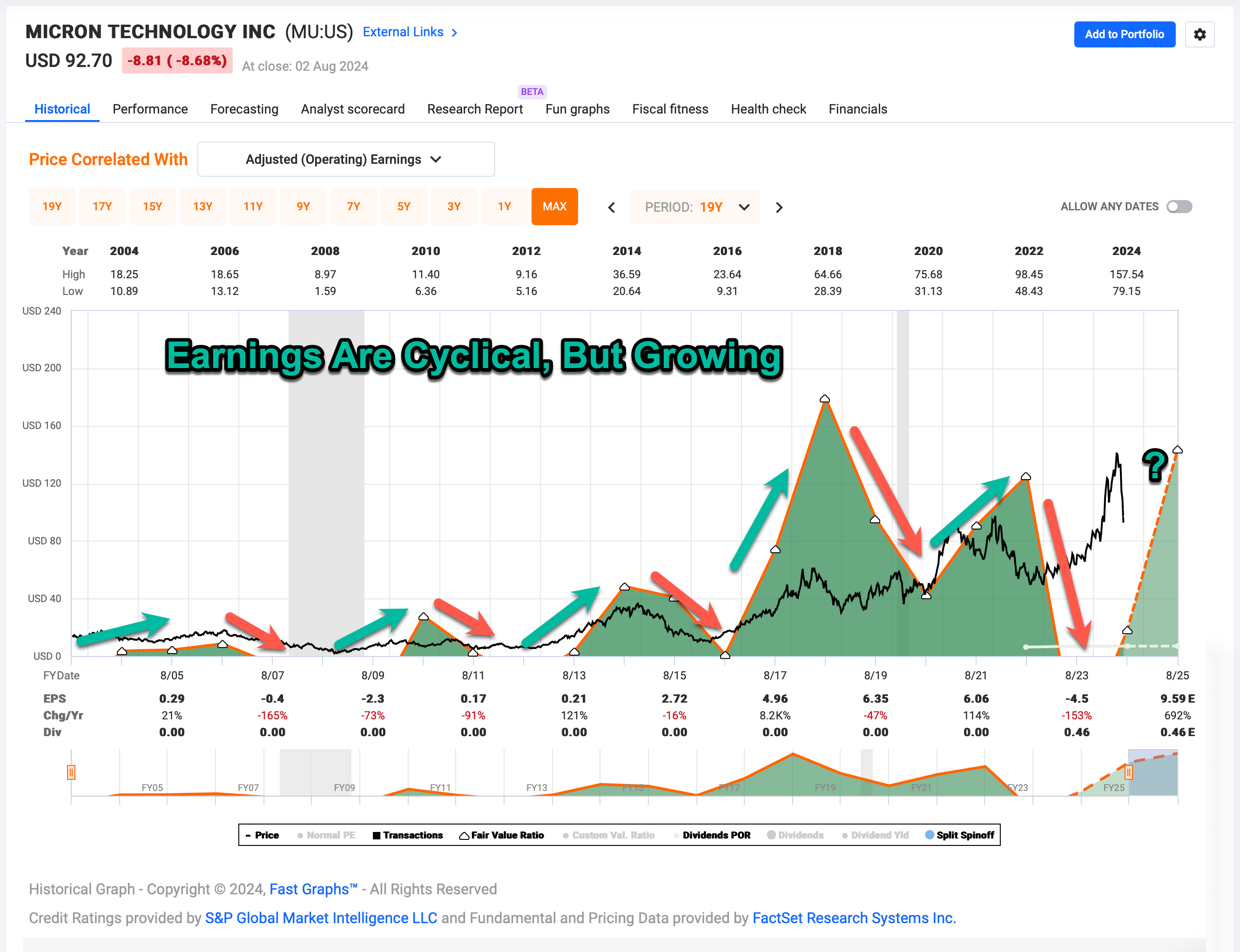Viewport: 1240px width, 952px height.
Task: Click the Fair Value Ratio triangle legend icon
Action: pos(464,835)
